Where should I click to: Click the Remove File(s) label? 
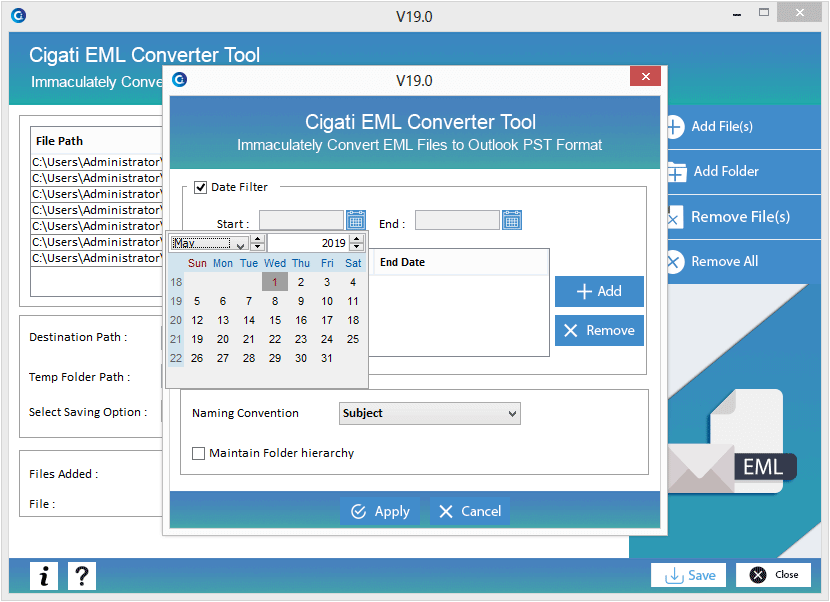(740, 217)
